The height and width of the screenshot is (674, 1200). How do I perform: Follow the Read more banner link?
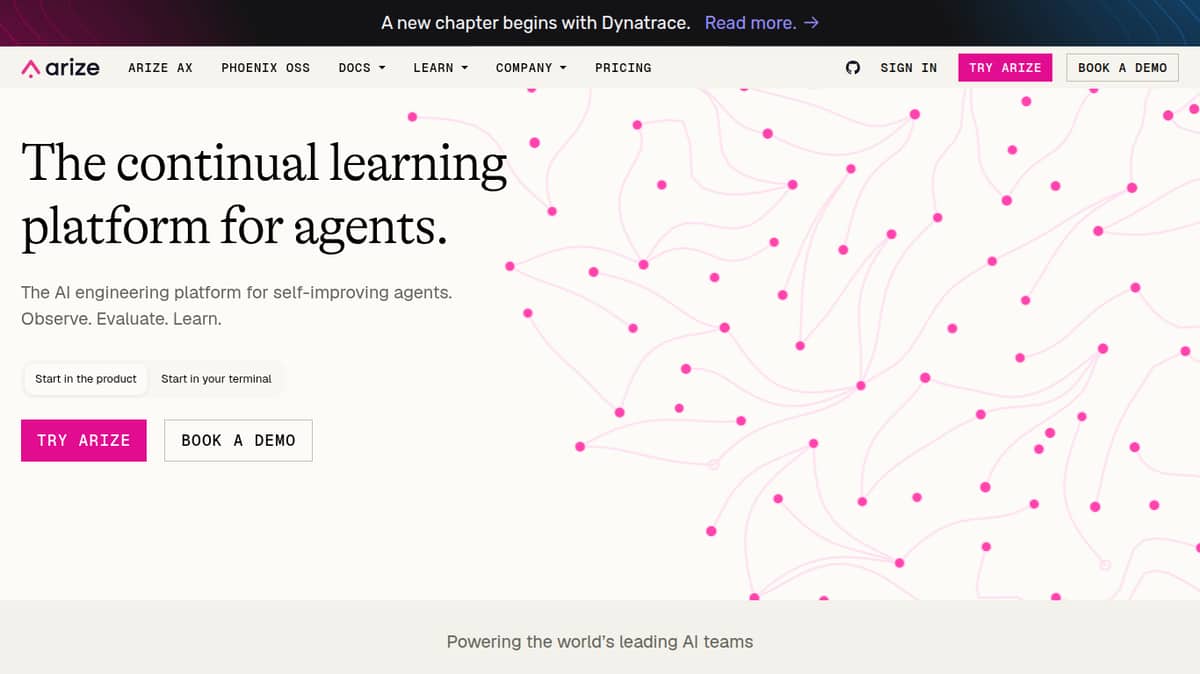point(762,22)
